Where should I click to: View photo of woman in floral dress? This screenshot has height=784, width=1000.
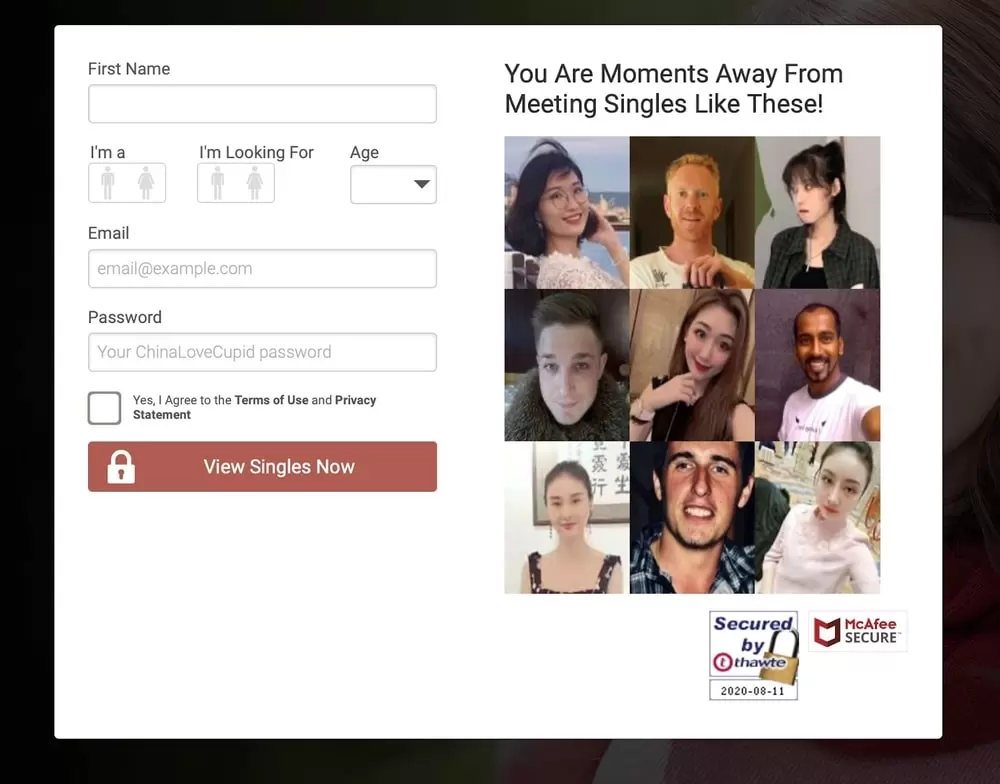click(x=566, y=518)
